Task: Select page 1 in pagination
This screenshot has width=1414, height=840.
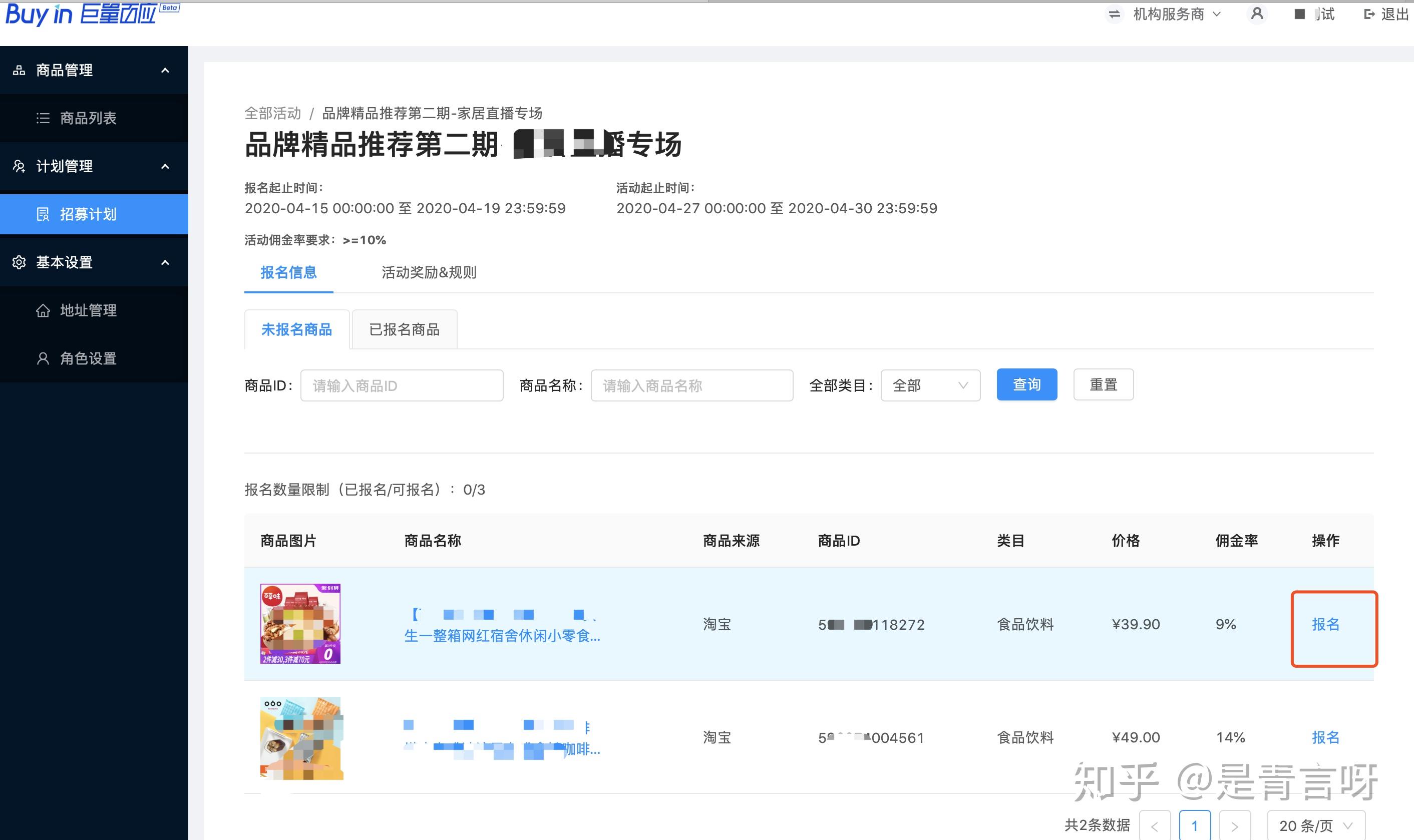Action: click(1195, 826)
